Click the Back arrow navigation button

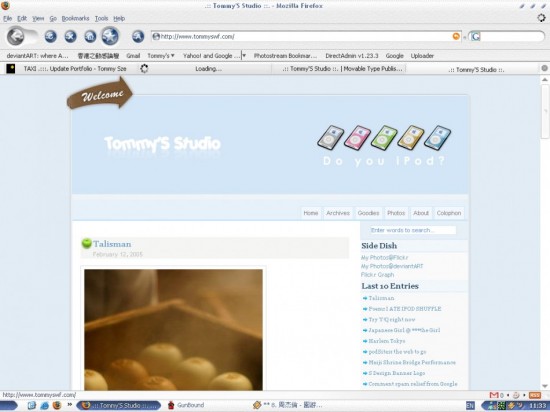pyautogui.click(x=16, y=36)
